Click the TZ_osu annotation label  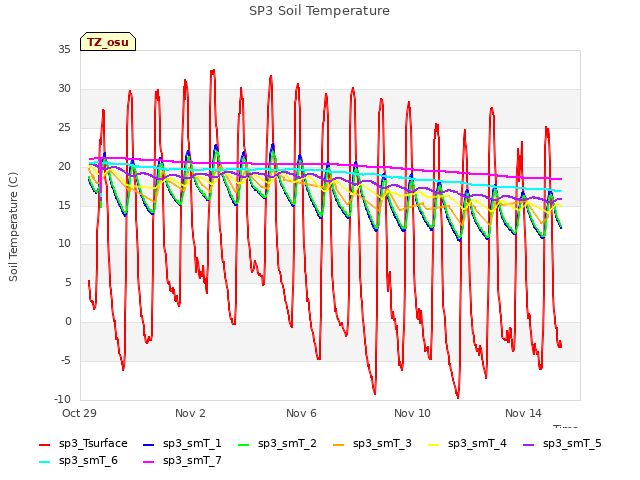pyautogui.click(x=108, y=42)
